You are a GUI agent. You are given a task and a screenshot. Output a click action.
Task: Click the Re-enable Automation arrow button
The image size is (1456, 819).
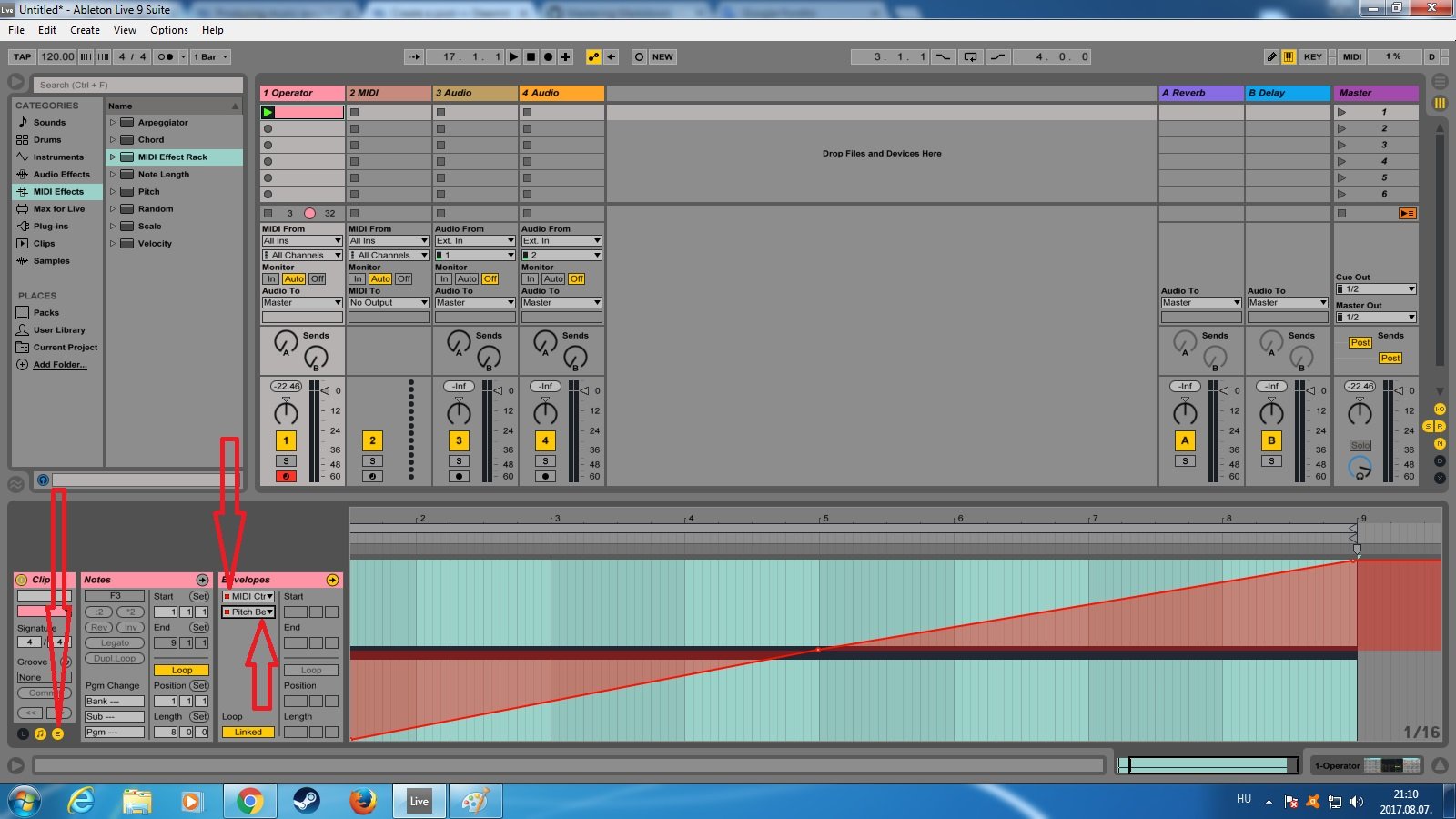tap(612, 56)
